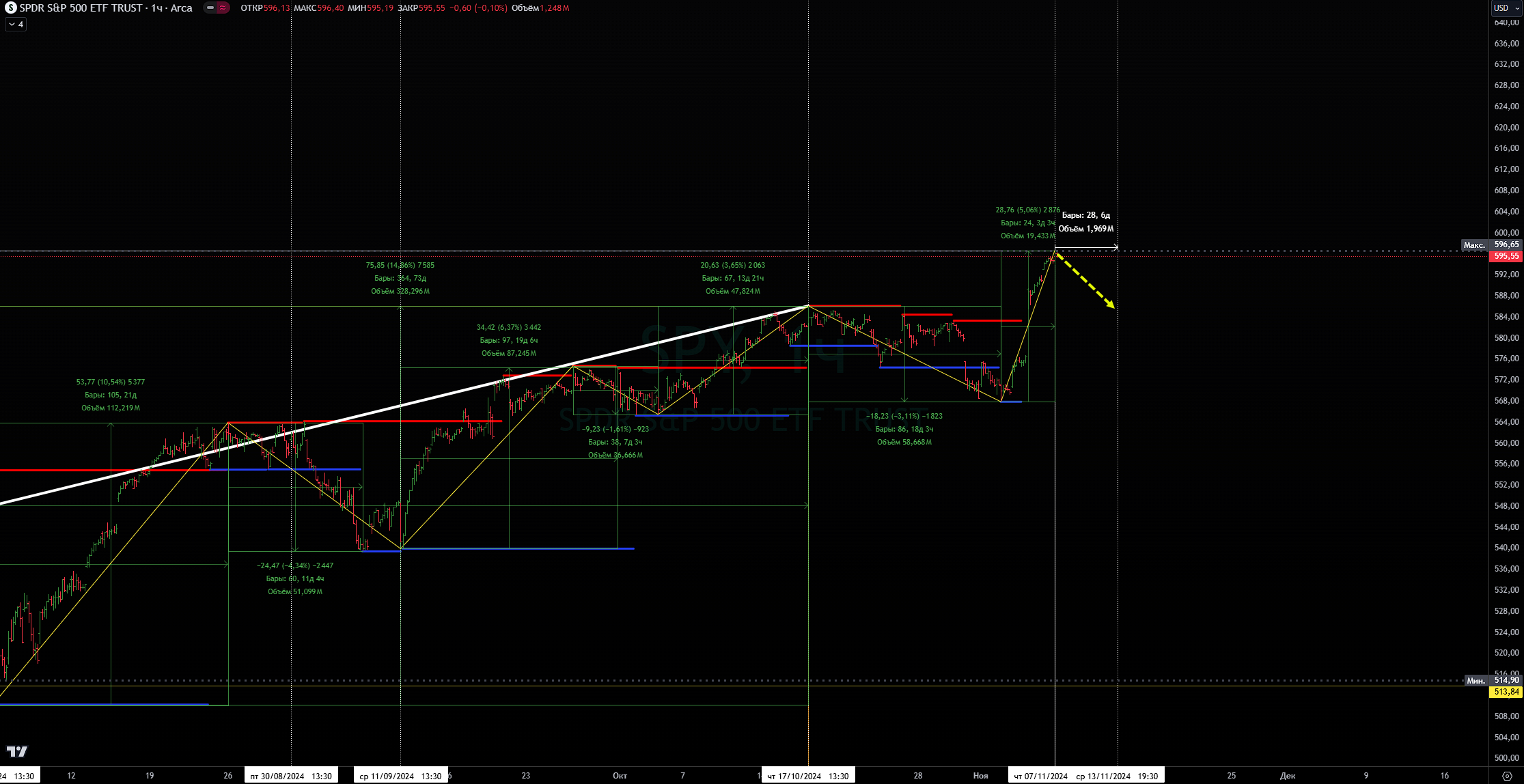Click the text Бары: 67, 13д 21ч

[733, 278]
